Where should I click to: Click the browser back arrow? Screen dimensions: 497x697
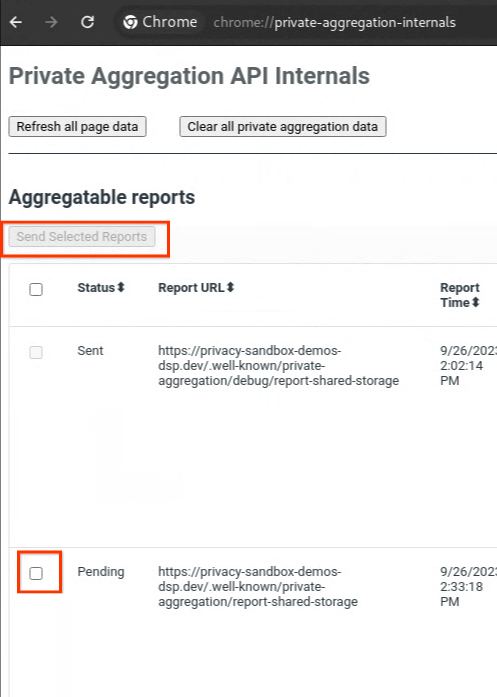(16, 22)
